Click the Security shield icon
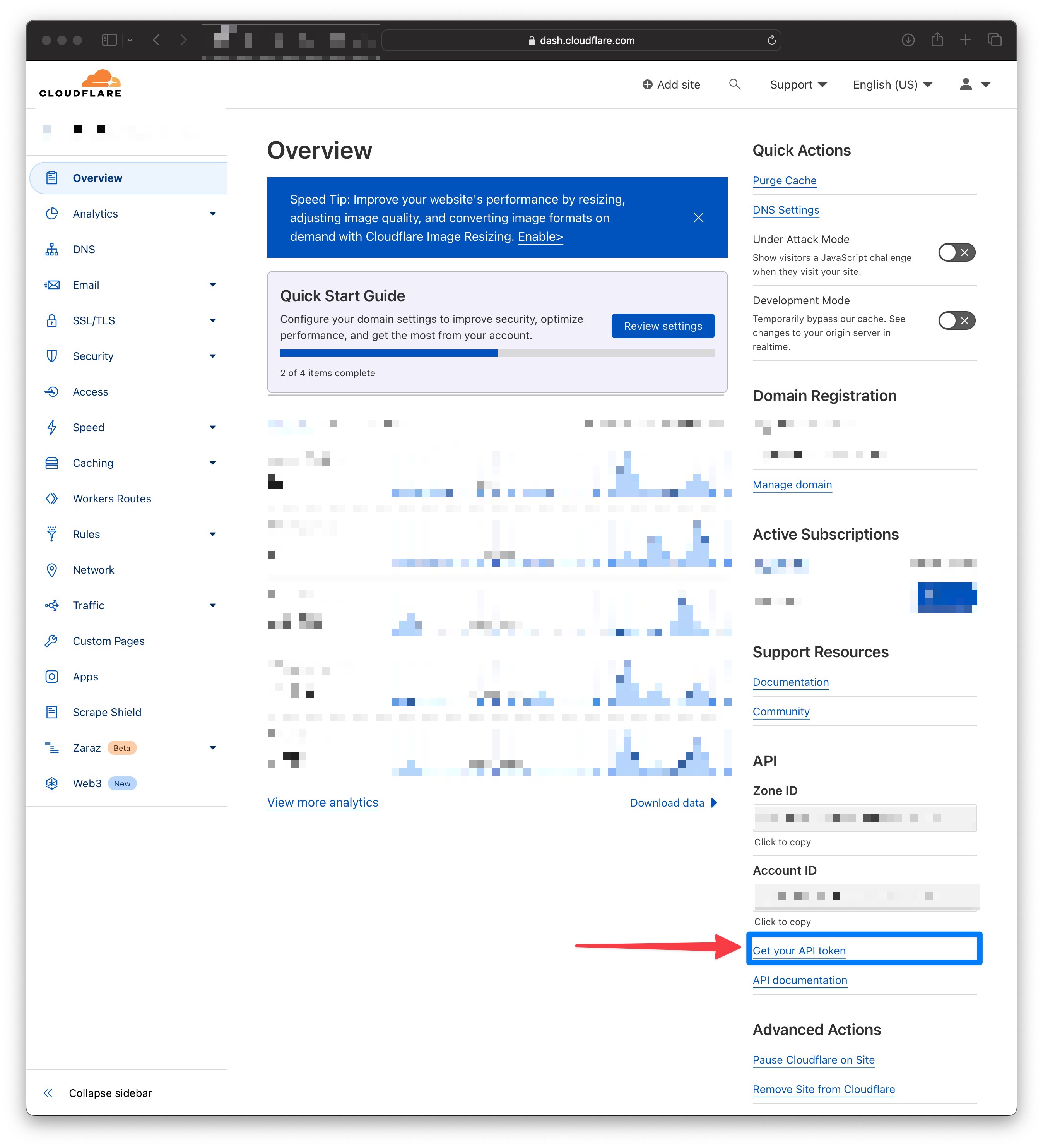 click(x=52, y=356)
